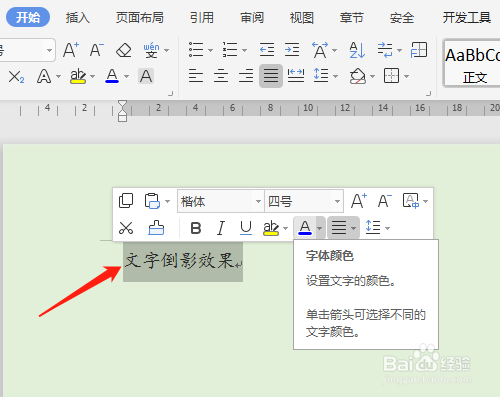This screenshot has height=397, width=500.
Task: Click the sort A-Z icon
Action: (357, 50)
